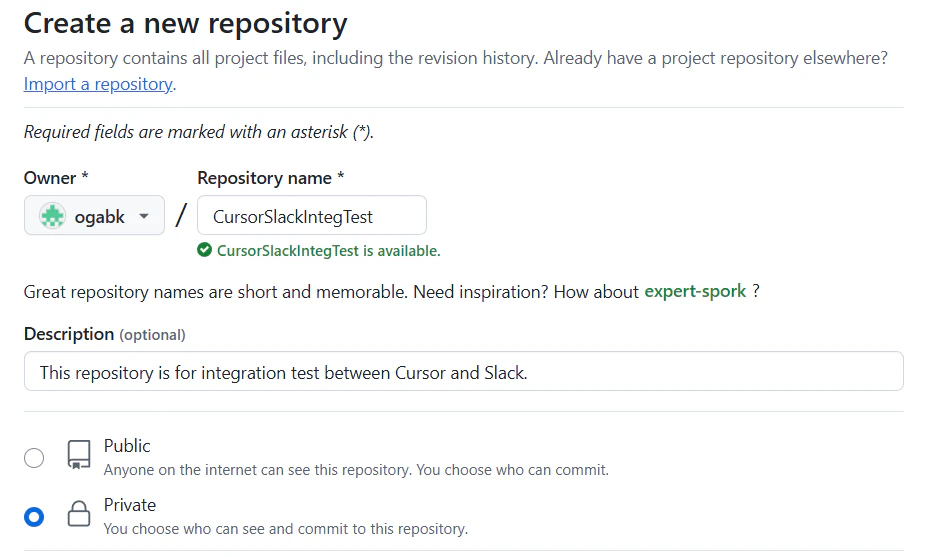
Task: Click the Owner field label
Action: point(56,178)
